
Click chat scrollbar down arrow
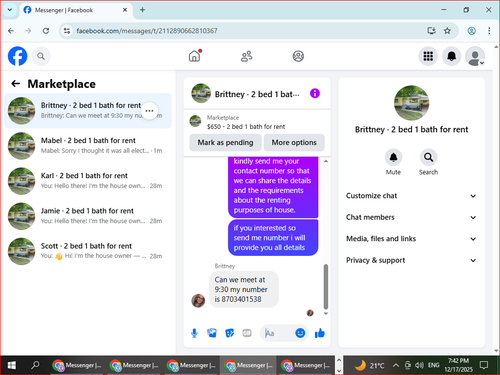pos(326,313)
